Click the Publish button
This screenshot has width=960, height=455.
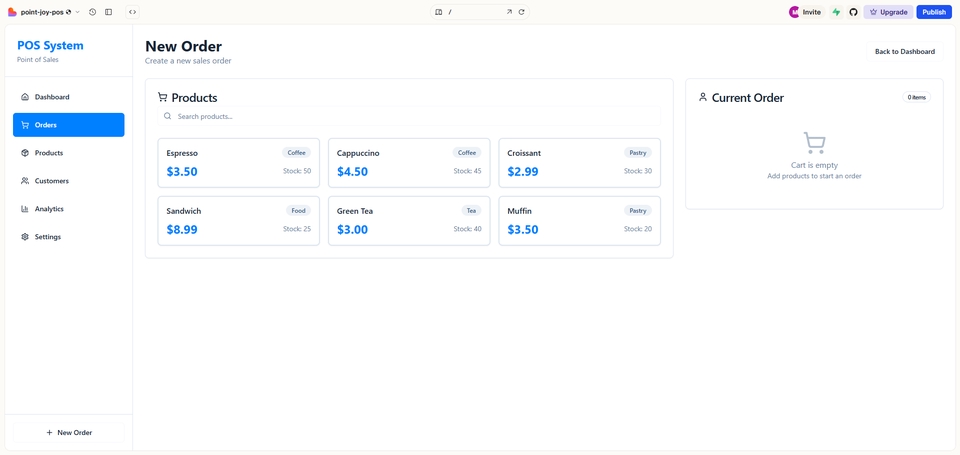tap(934, 12)
